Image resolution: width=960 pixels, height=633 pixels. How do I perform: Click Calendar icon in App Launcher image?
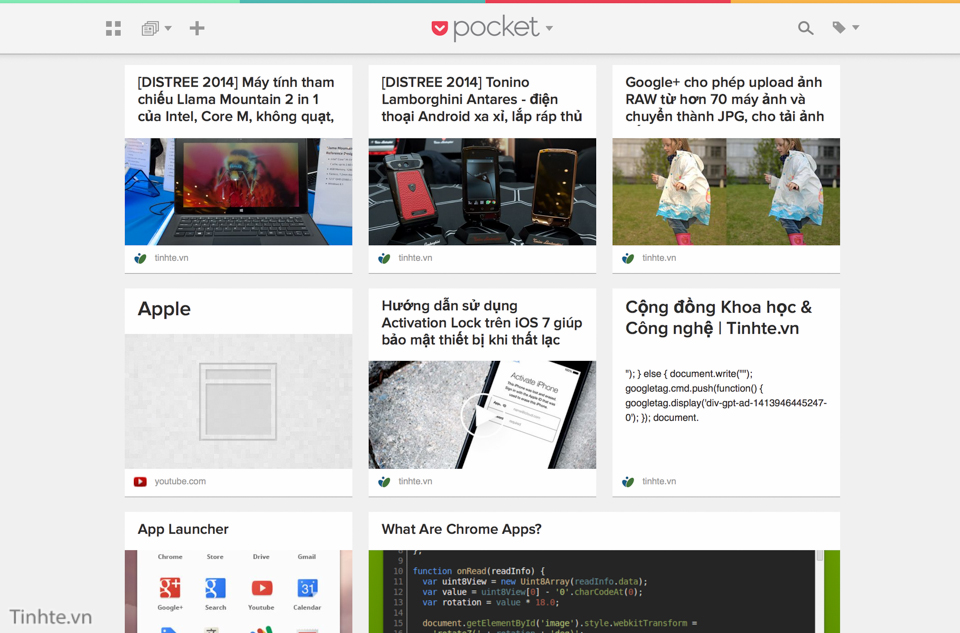(307, 588)
